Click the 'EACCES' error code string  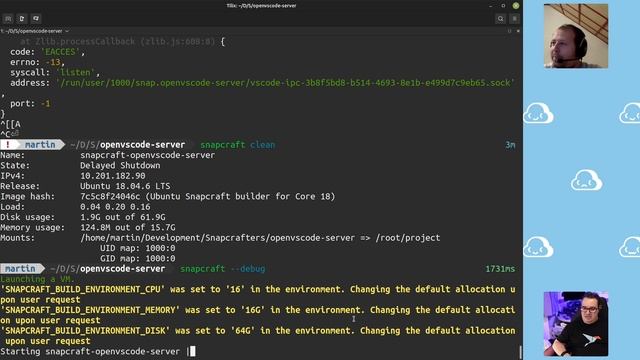click(x=61, y=52)
